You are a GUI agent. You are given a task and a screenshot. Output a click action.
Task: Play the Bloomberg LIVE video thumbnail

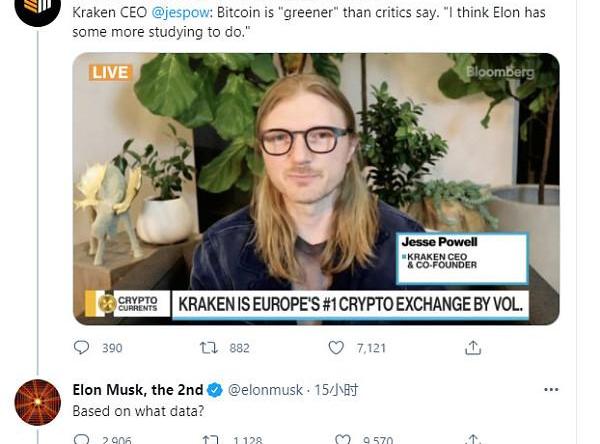click(316, 189)
